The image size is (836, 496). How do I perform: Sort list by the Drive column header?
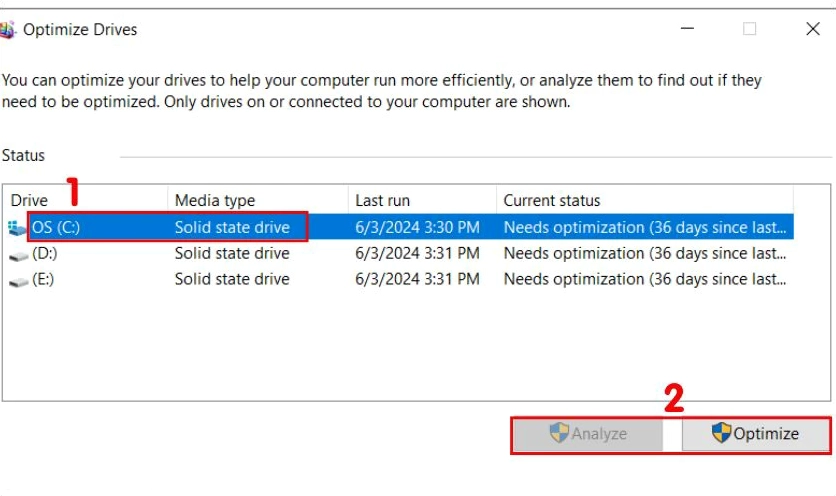tap(30, 200)
